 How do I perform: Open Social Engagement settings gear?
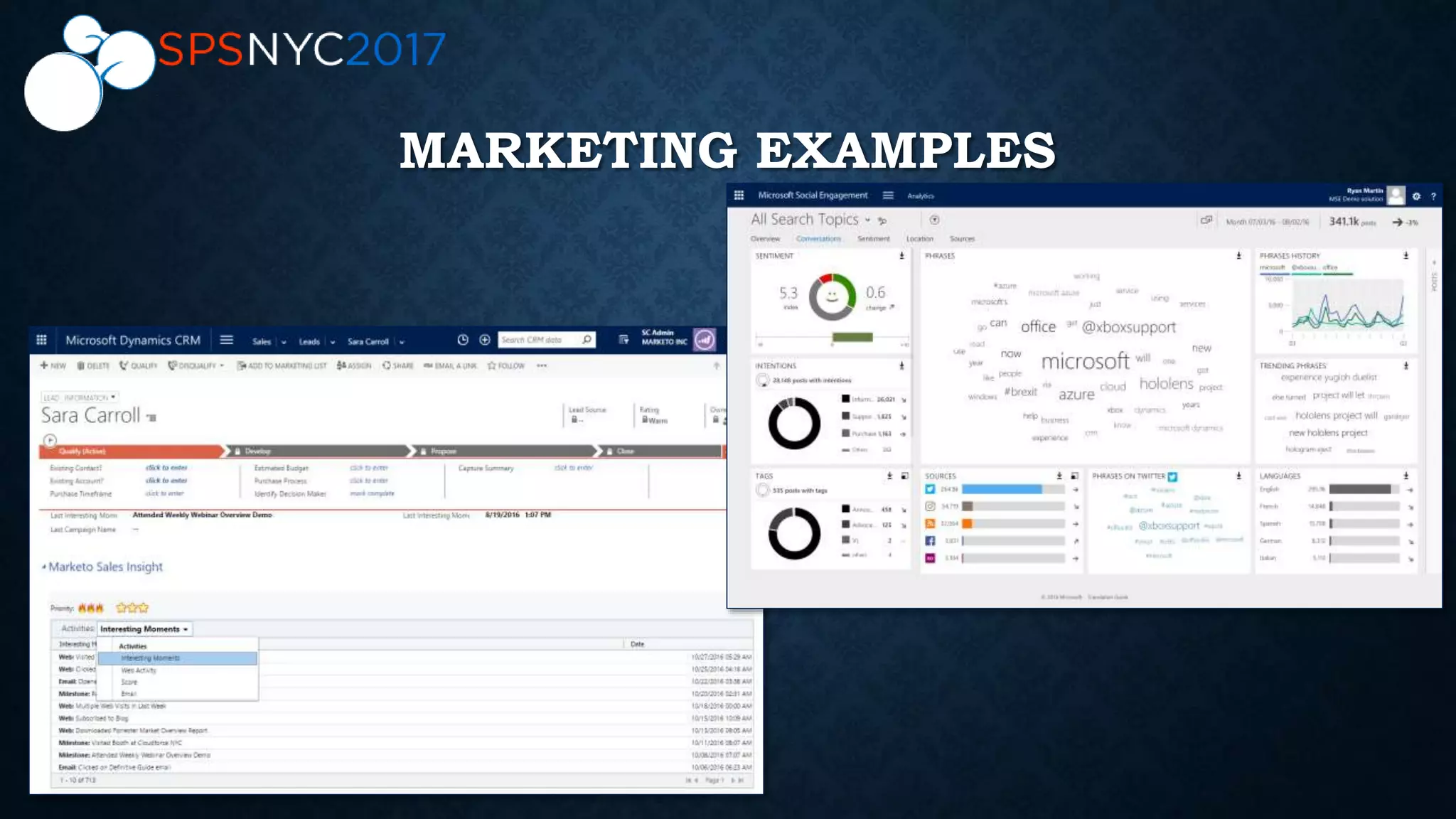[1416, 196]
